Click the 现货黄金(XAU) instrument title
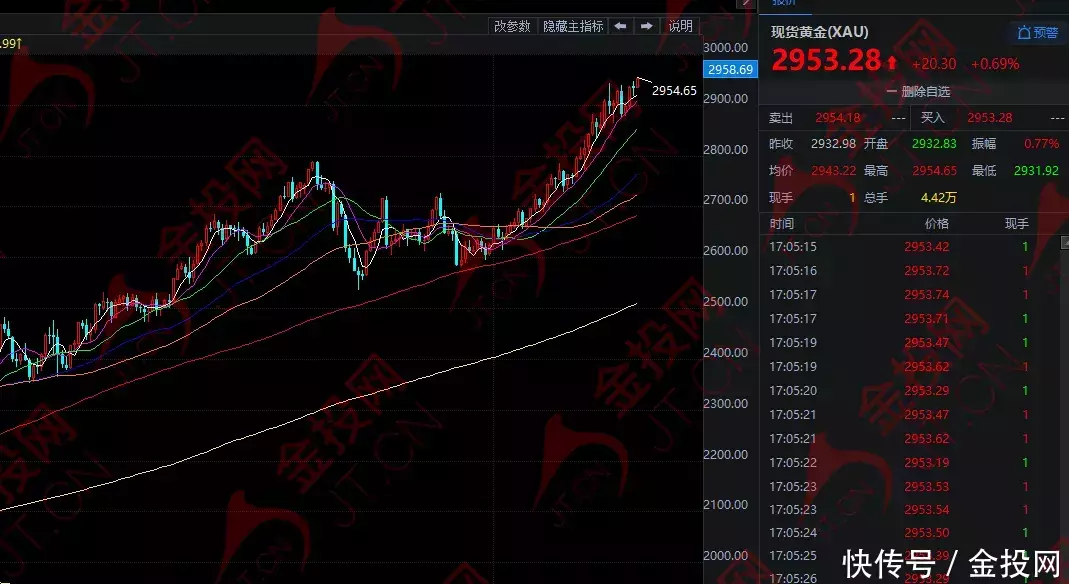The width and height of the screenshot is (1069, 584). click(819, 32)
